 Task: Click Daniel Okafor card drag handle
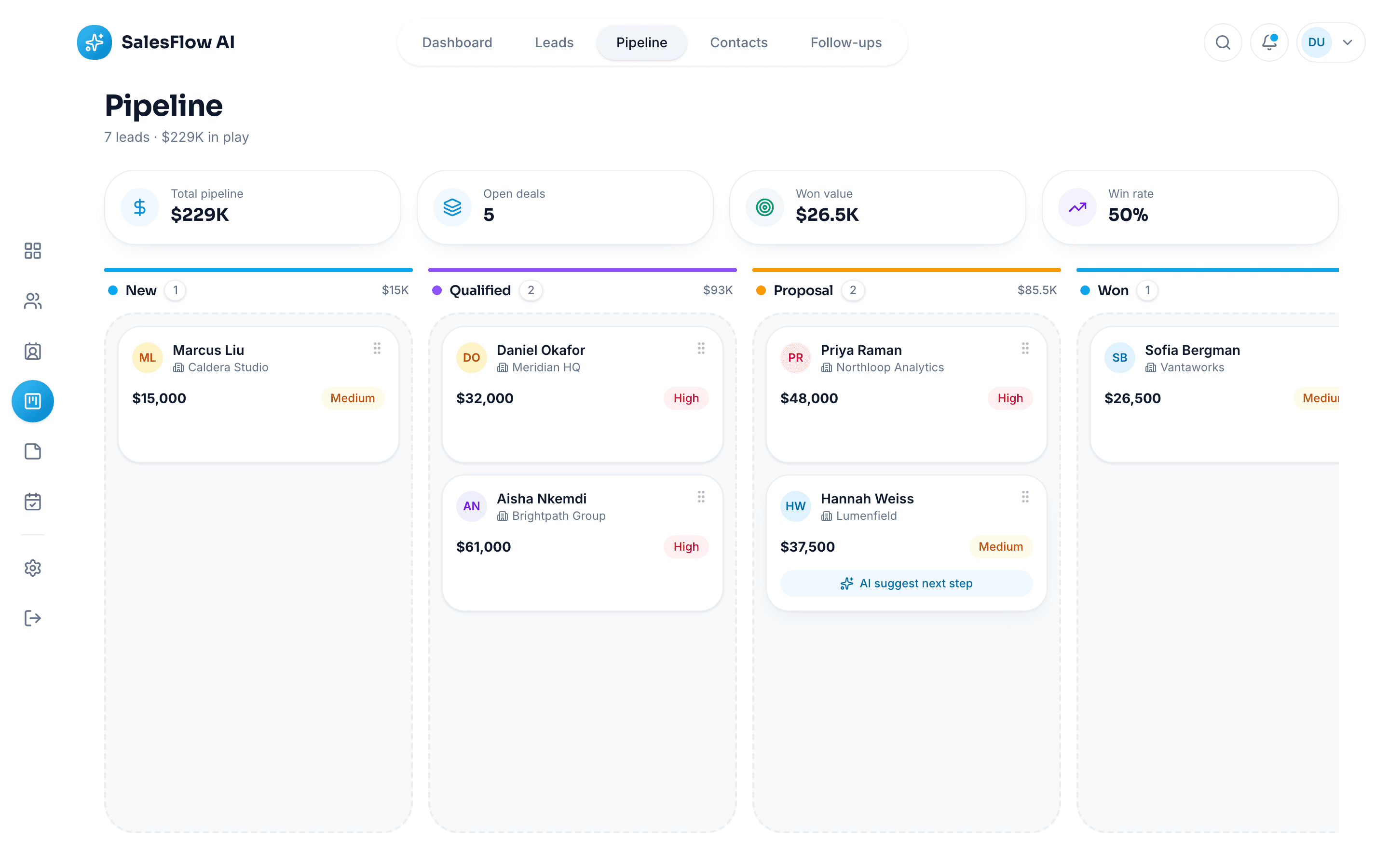tap(701, 349)
